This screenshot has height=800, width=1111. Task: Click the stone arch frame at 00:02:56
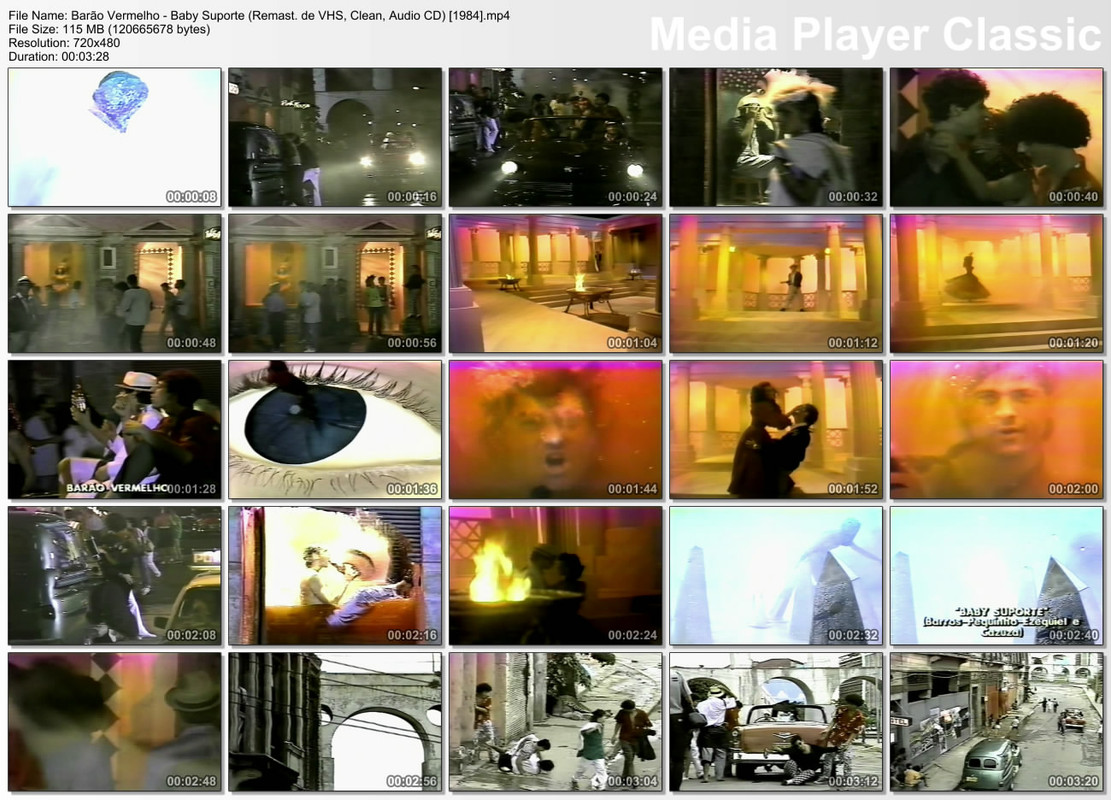coord(334,722)
